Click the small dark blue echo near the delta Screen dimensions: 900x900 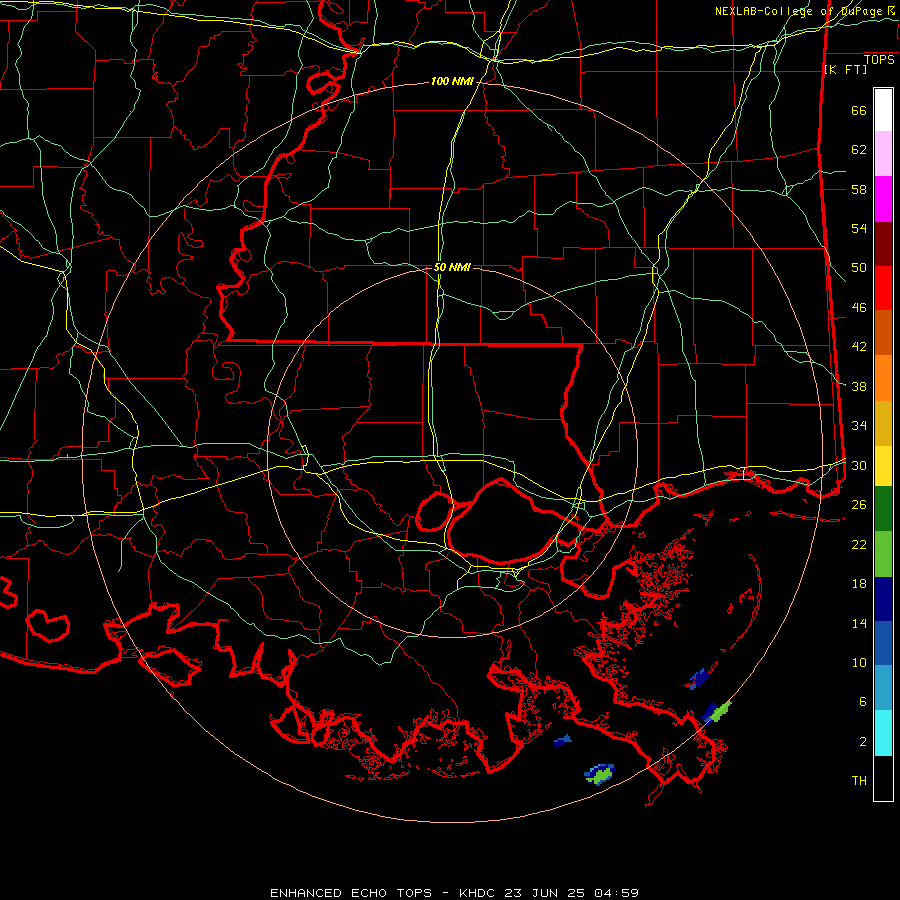(562, 741)
